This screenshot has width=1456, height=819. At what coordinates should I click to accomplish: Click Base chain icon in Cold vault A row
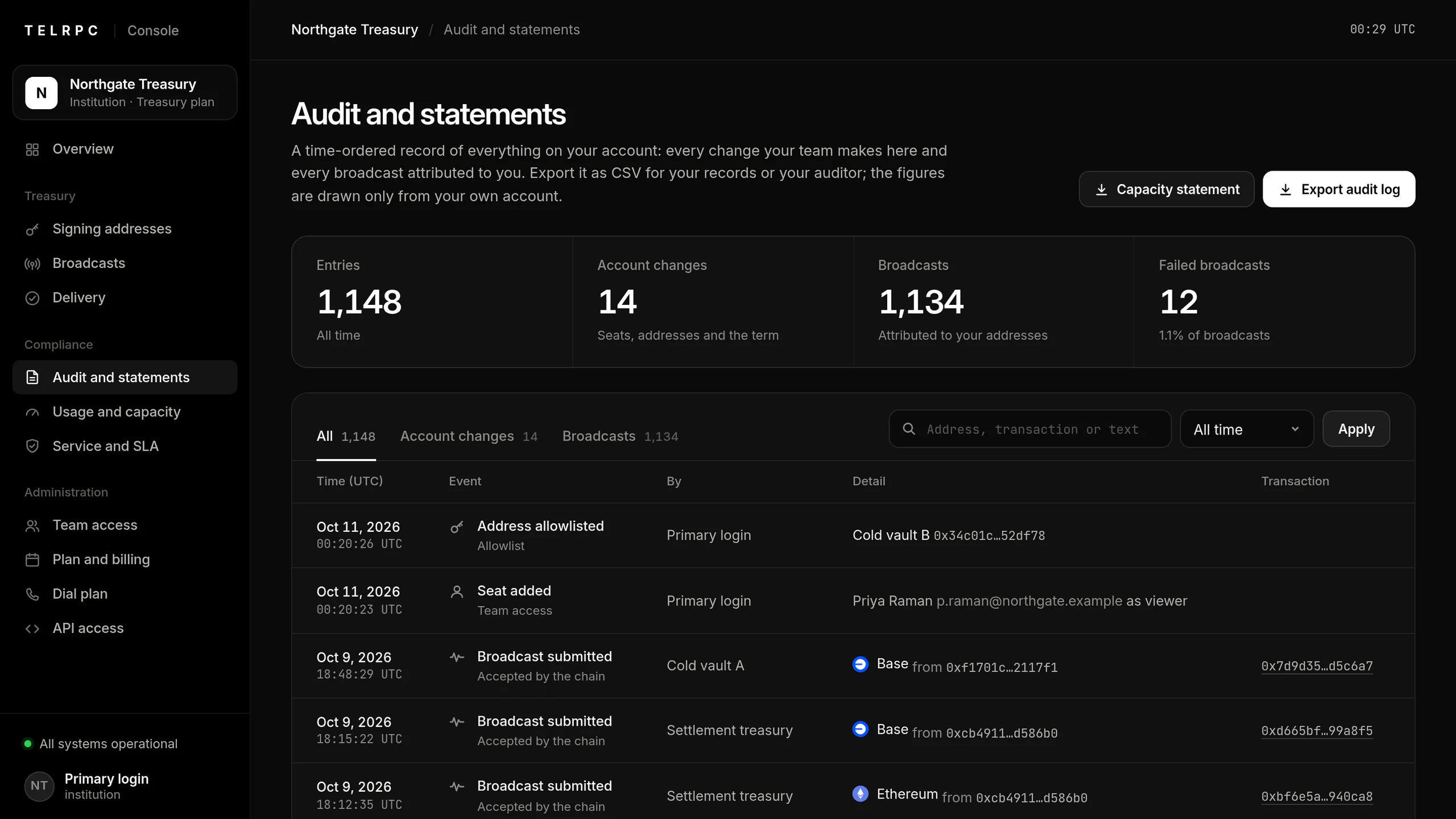point(860,664)
